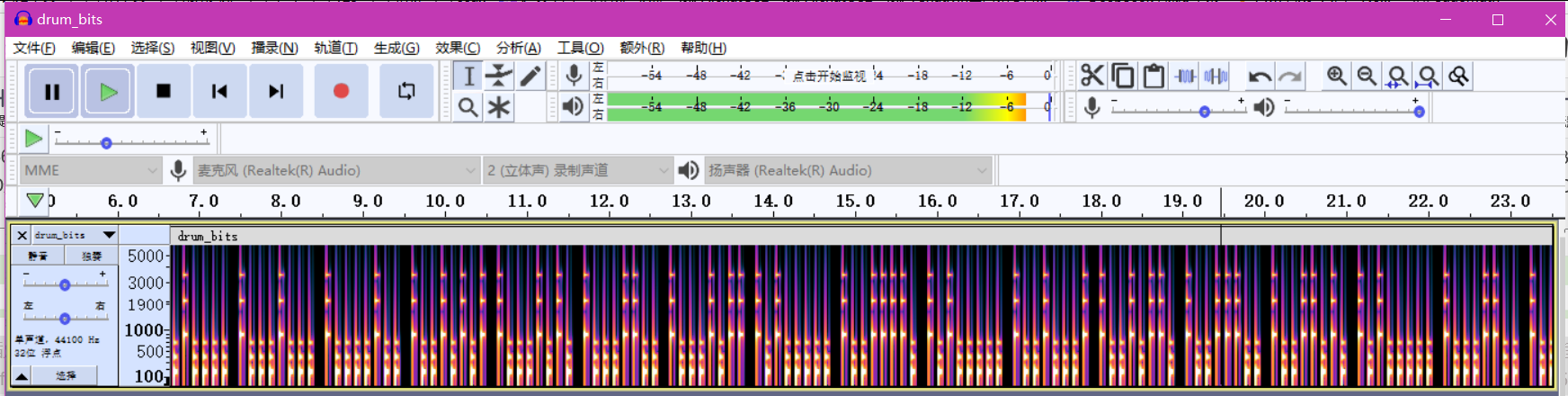The width and height of the screenshot is (1568, 396).
Task: Select the Draw pencil tool
Action: (530, 76)
